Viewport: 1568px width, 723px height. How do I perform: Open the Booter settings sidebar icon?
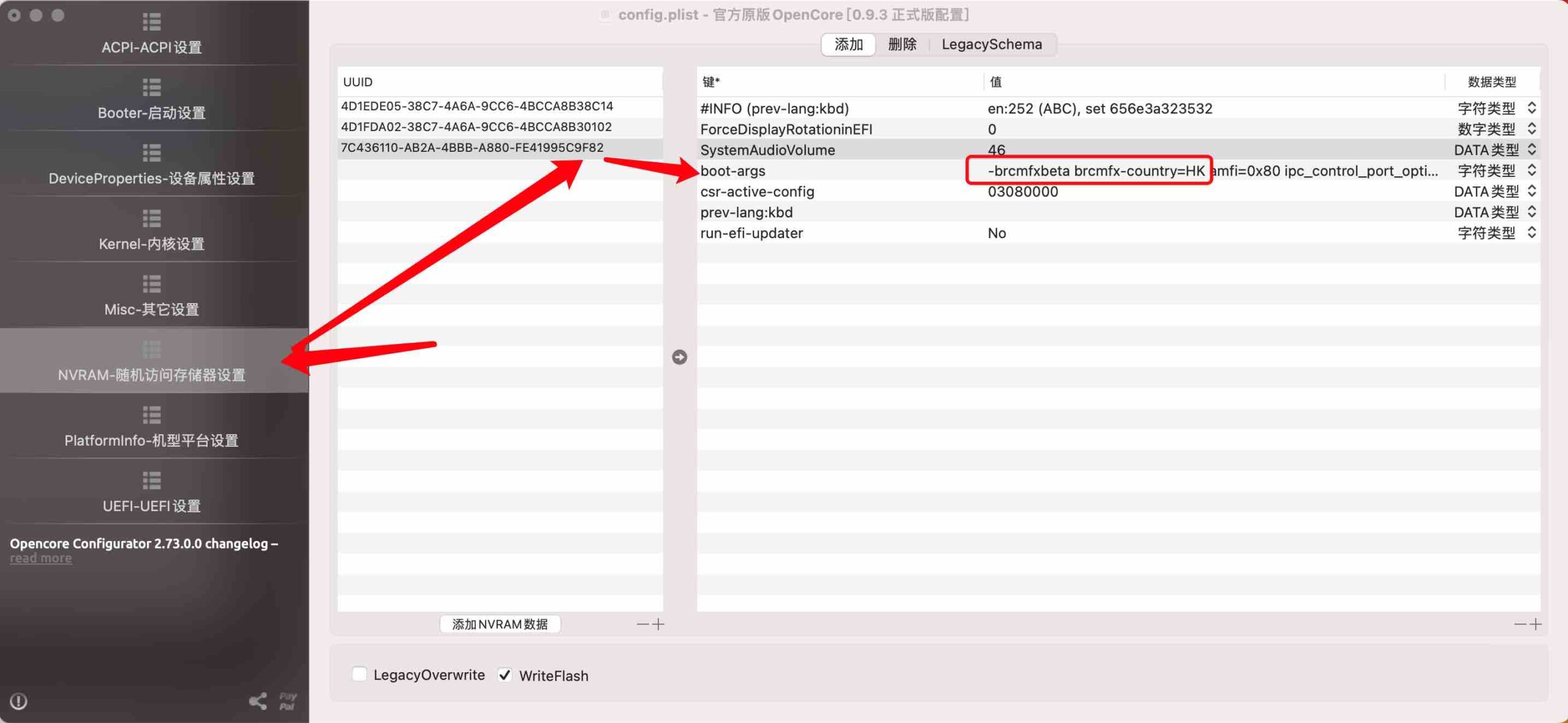coord(151,88)
